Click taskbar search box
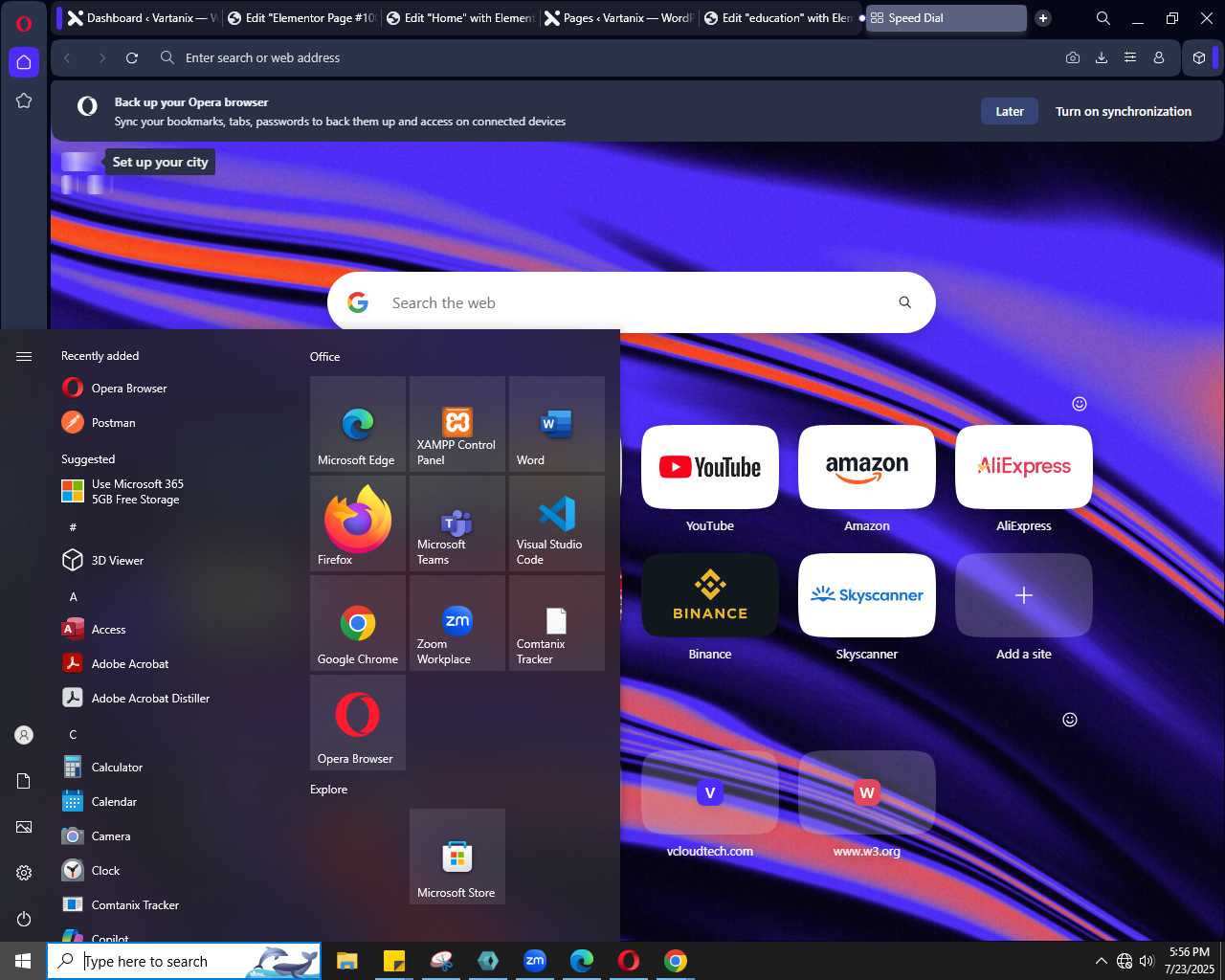Viewport: 1225px width, 980px height. point(184,961)
